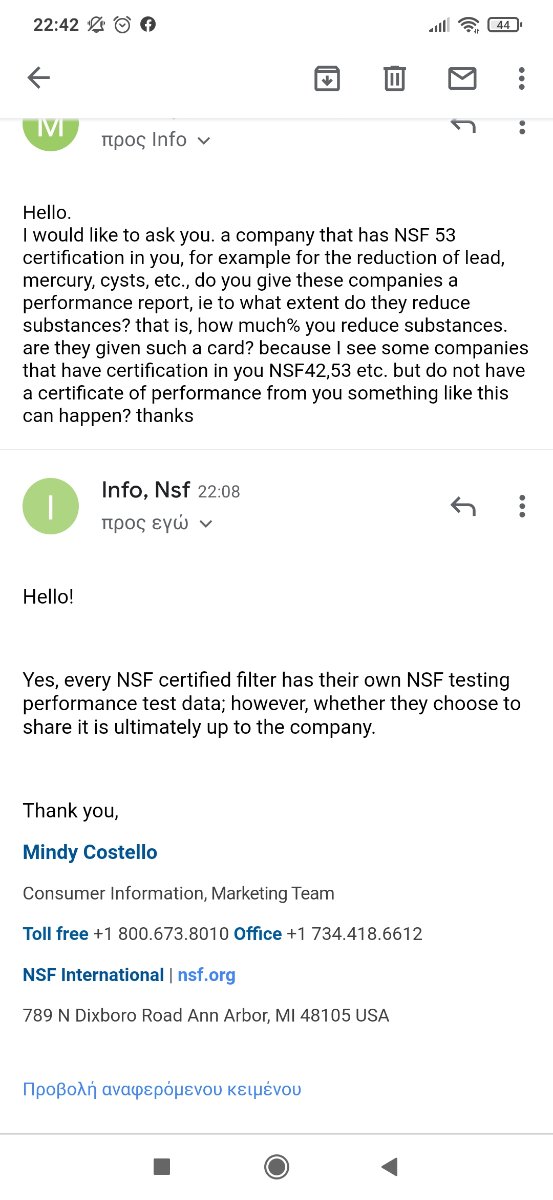This screenshot has width=553, height=1200.
Task: Tap the green I sender avatar
Action: click(50, 506)
